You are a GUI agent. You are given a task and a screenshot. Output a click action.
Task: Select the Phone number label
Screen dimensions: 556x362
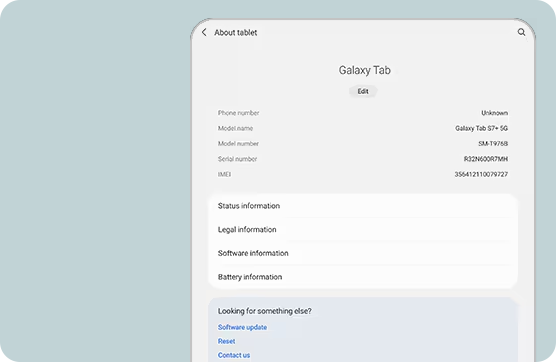tap(238, 113)
